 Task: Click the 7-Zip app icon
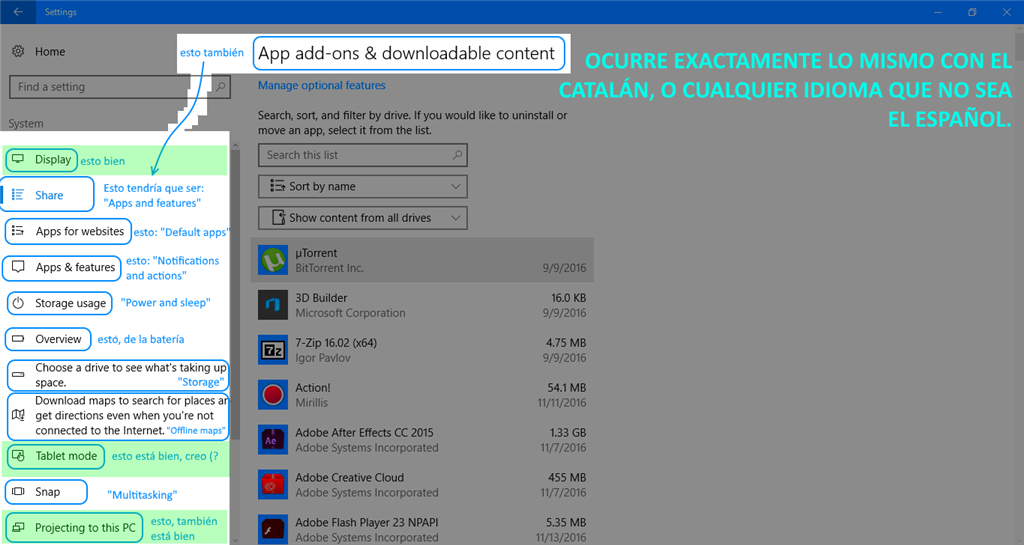click(x=272, y=350)
